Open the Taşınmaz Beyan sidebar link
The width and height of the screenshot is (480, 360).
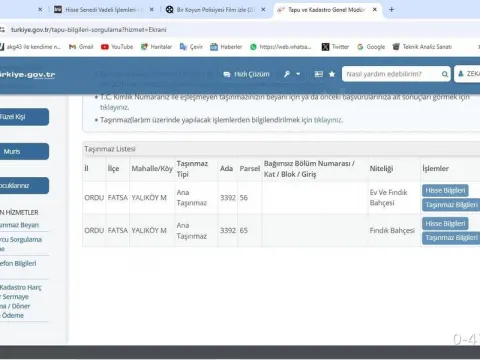[x=19, y=225]
